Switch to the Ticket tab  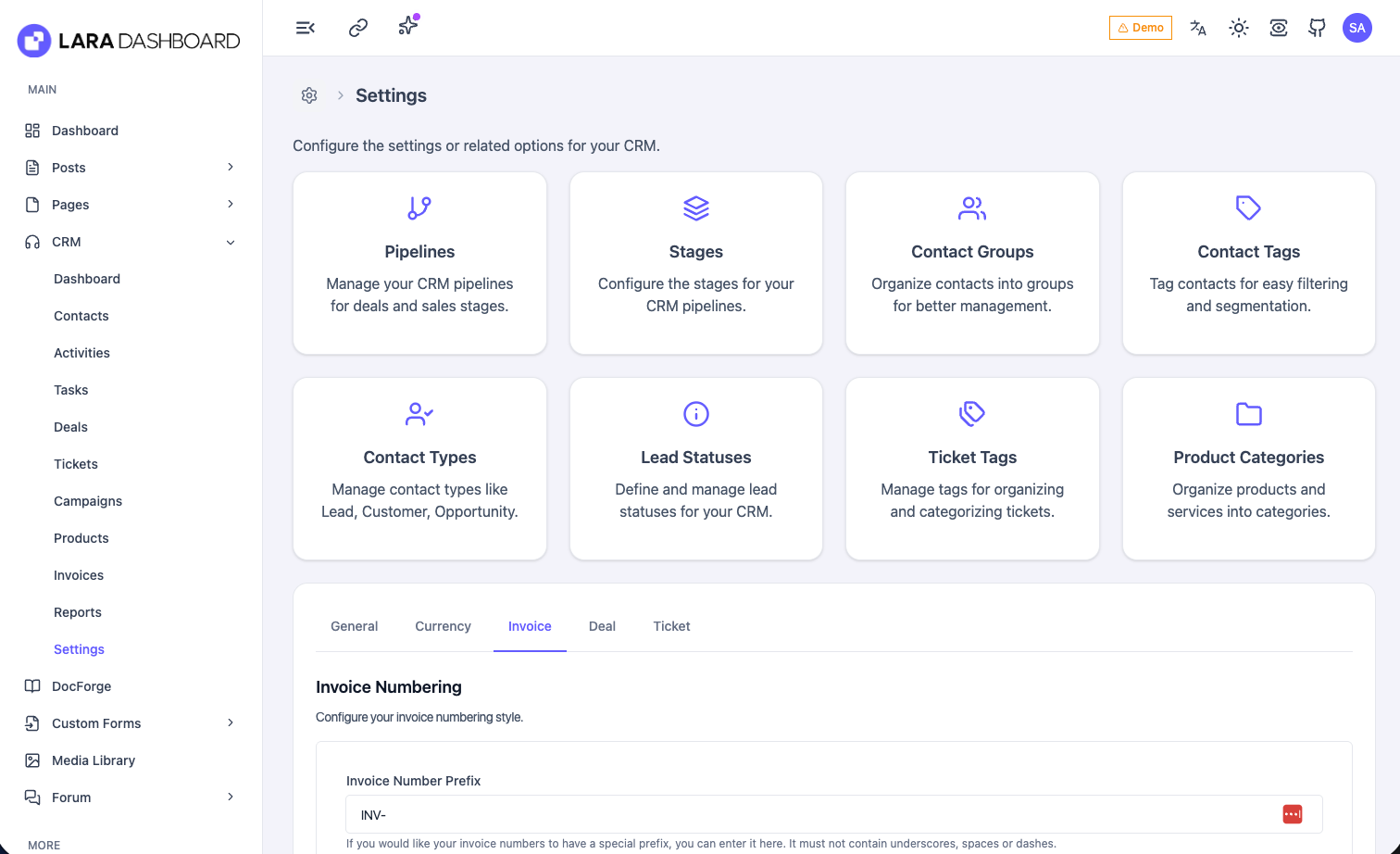pos(671,626)
